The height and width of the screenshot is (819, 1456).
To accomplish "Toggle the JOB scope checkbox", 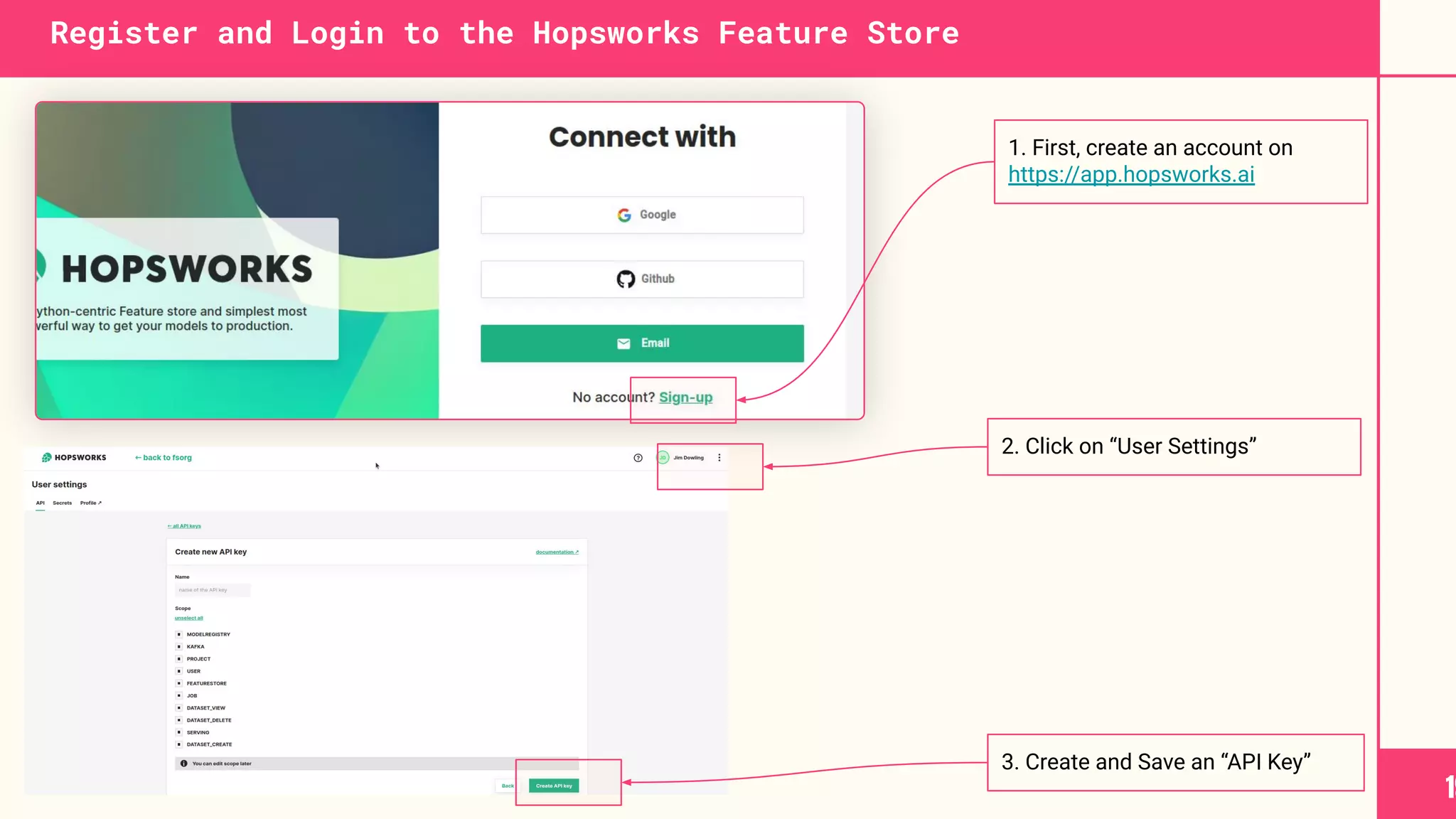I will pyautogui.click(x=179, y=695).
